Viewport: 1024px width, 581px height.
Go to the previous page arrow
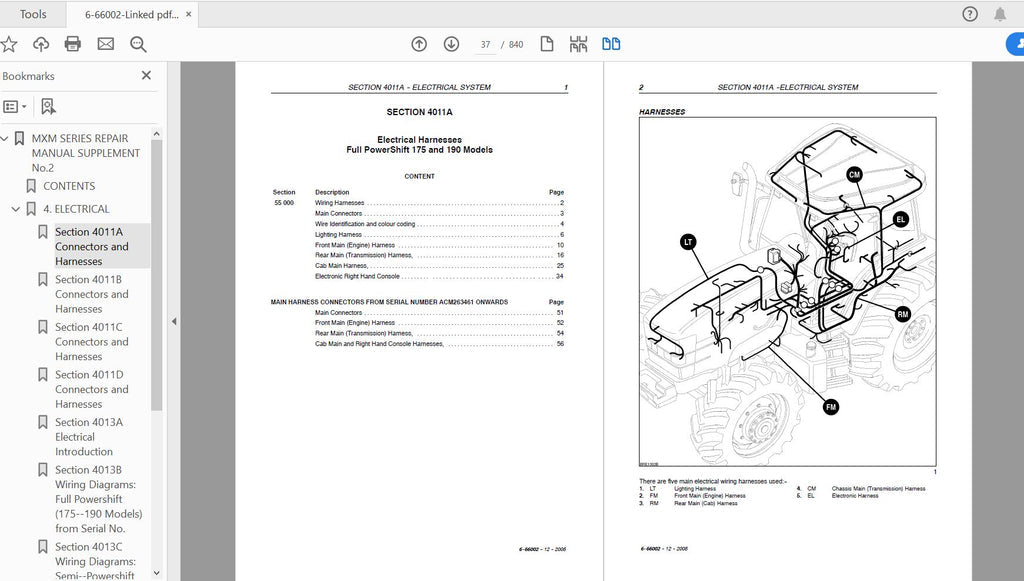[x=419, y=44]
